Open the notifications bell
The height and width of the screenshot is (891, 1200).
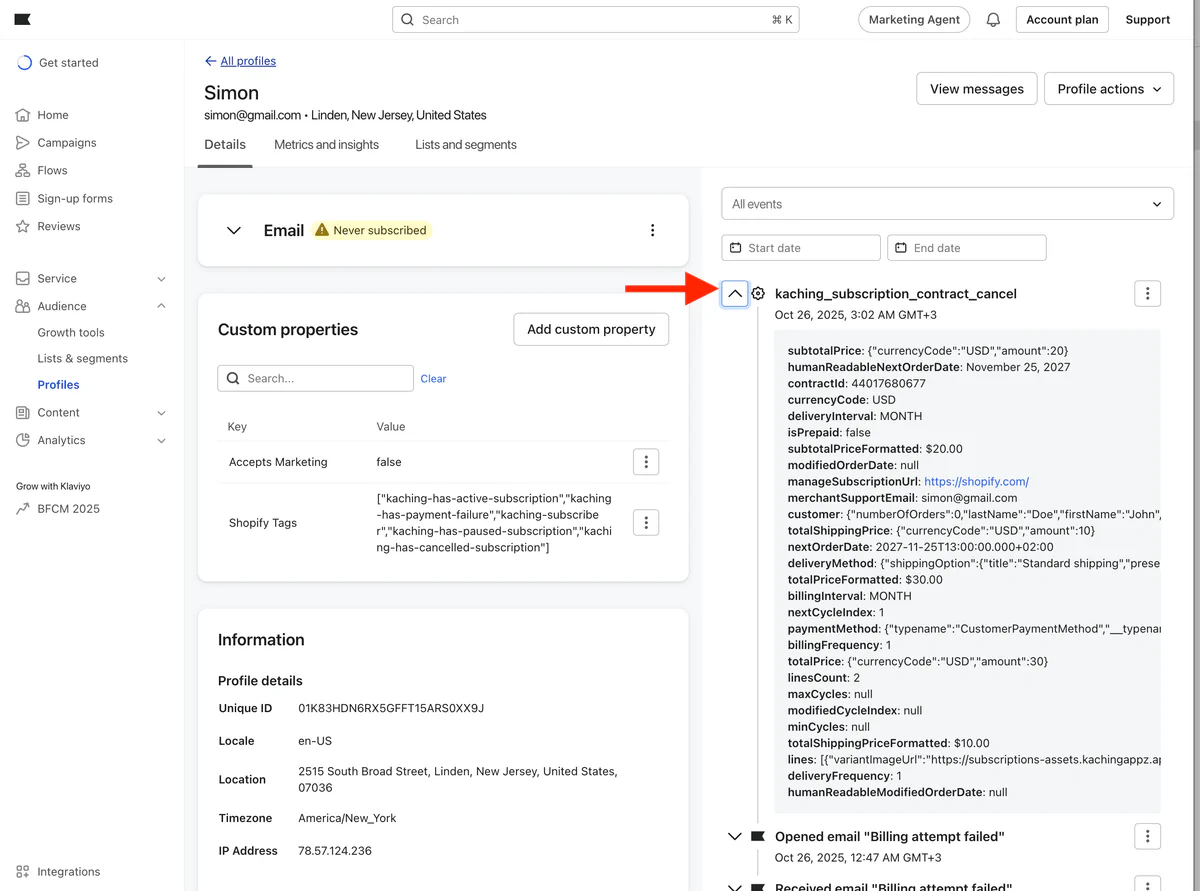pos(993,20)
